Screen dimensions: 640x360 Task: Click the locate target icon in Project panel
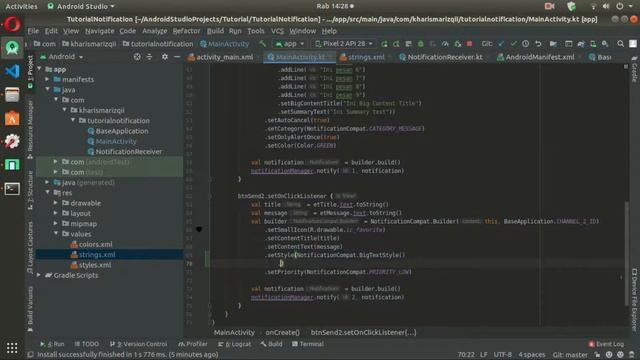pyautogui.click(x=137, y=57)
